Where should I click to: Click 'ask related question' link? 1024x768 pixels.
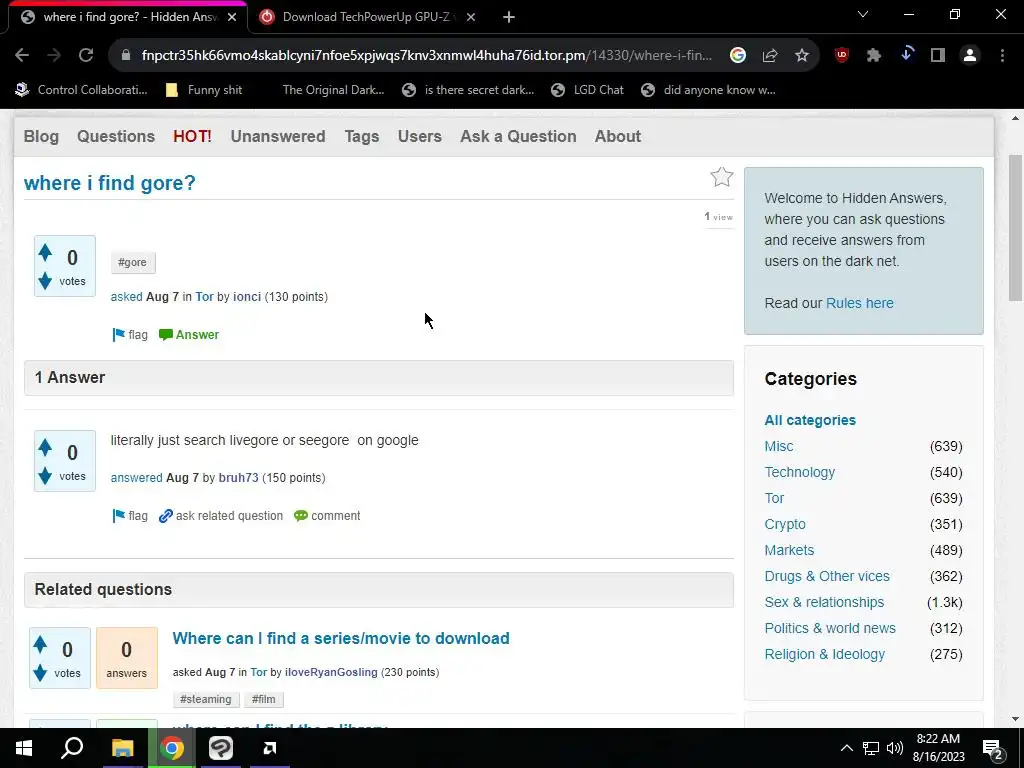pos(221,515)
